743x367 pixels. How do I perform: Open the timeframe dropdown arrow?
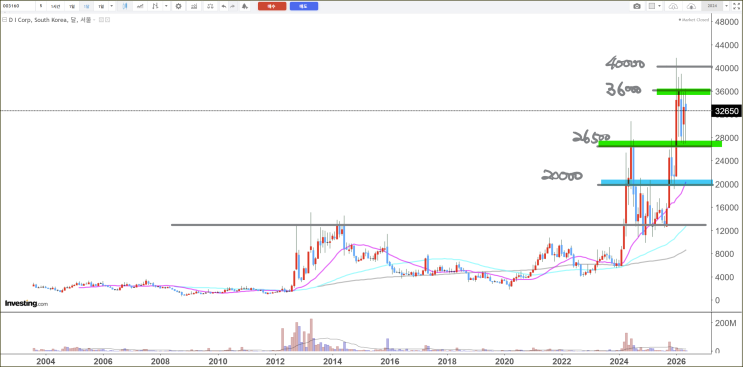pos(111,6)
